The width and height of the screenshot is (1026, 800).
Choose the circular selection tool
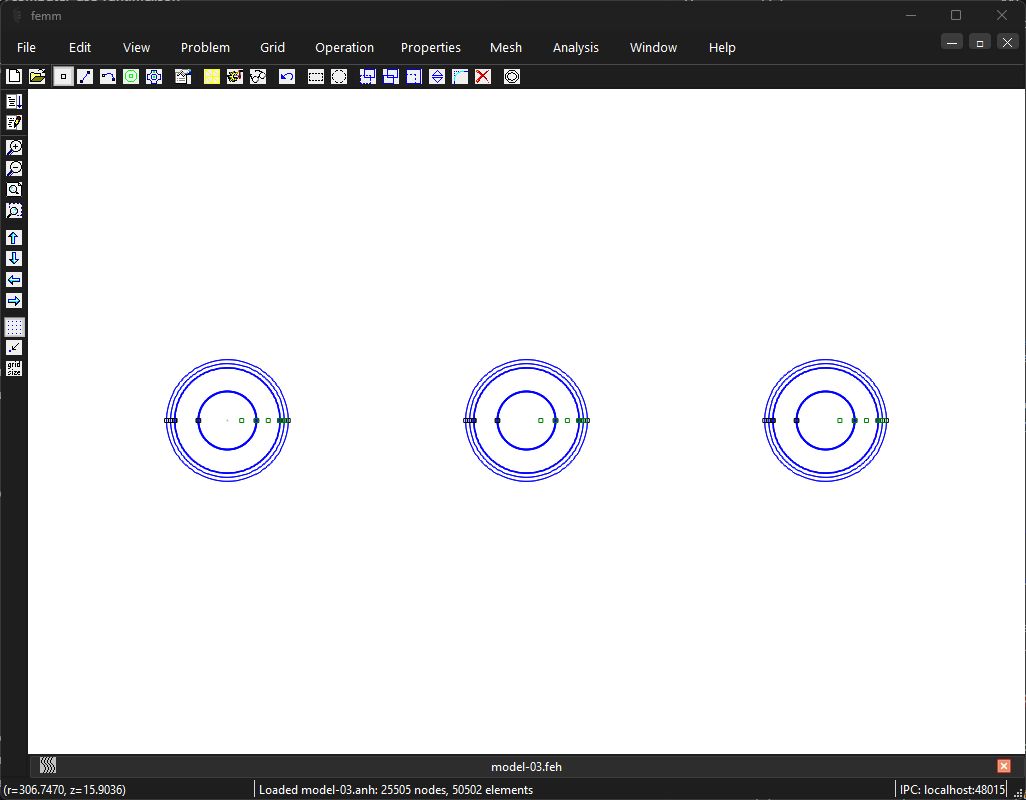(x=339, y=77)
